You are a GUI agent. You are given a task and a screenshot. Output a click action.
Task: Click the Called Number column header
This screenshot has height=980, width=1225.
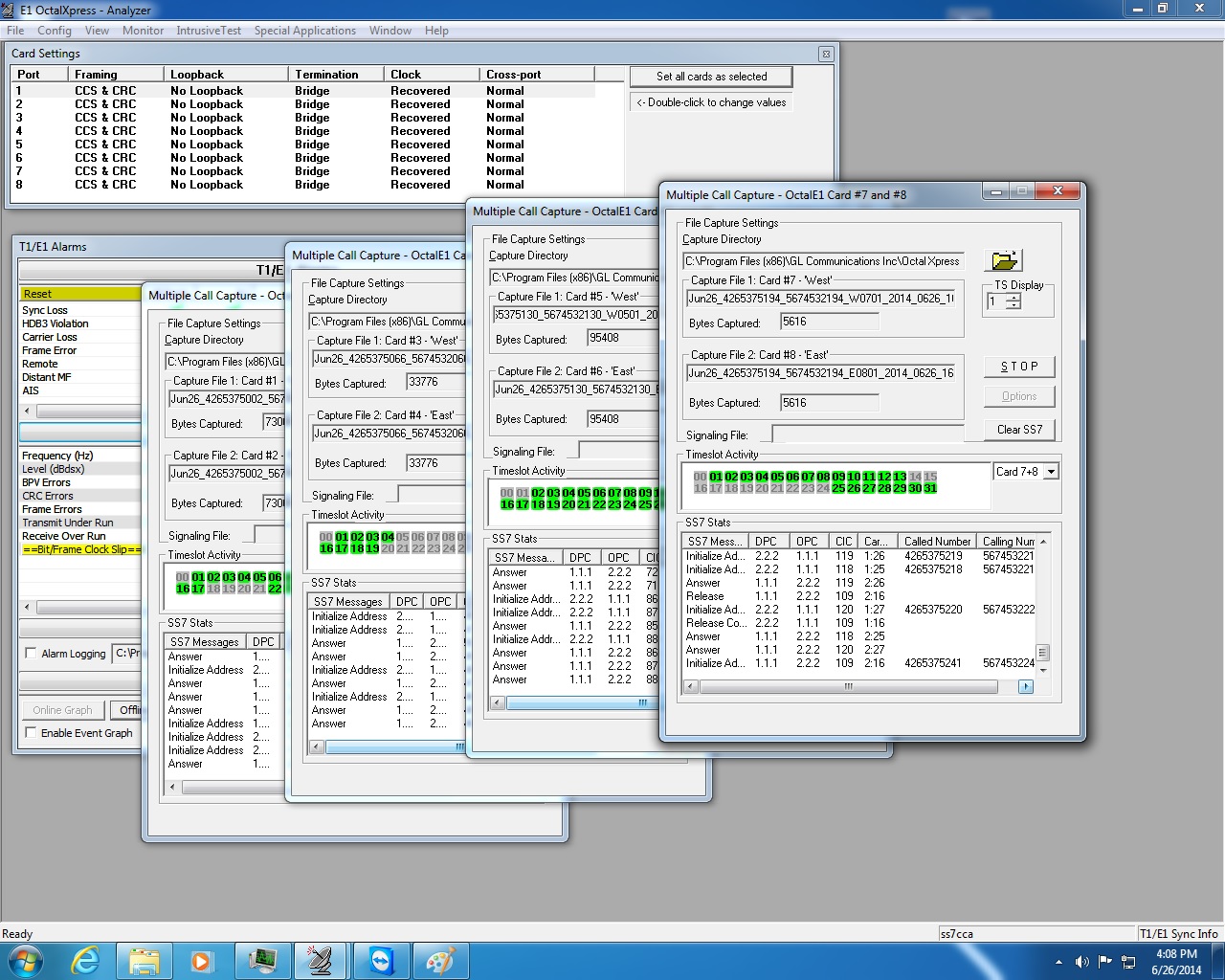938,541
